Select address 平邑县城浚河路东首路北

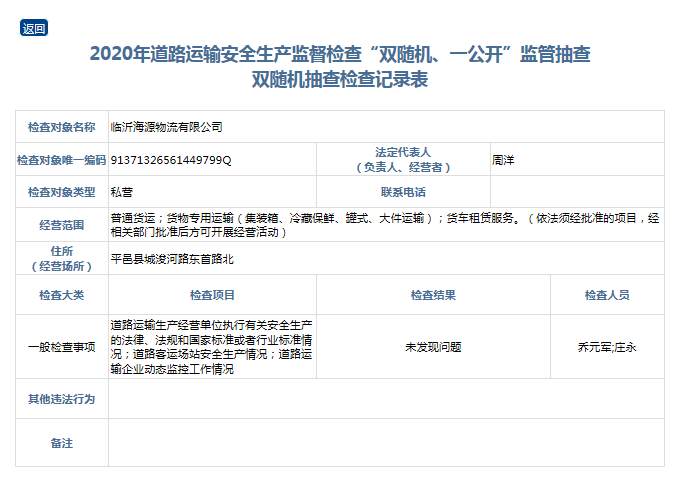tap(172, 259)
